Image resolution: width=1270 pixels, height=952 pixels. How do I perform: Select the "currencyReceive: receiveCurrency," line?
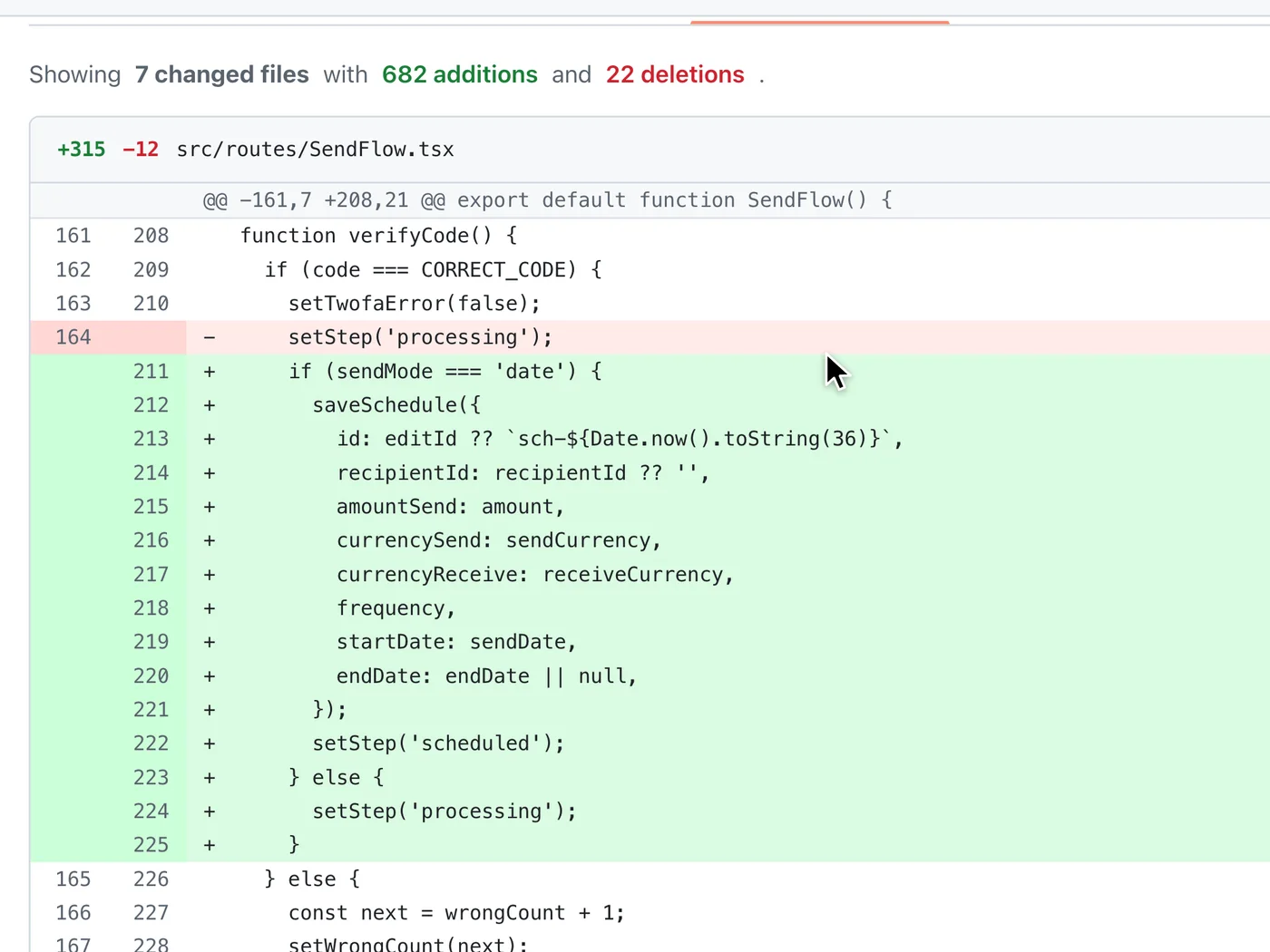535,575
